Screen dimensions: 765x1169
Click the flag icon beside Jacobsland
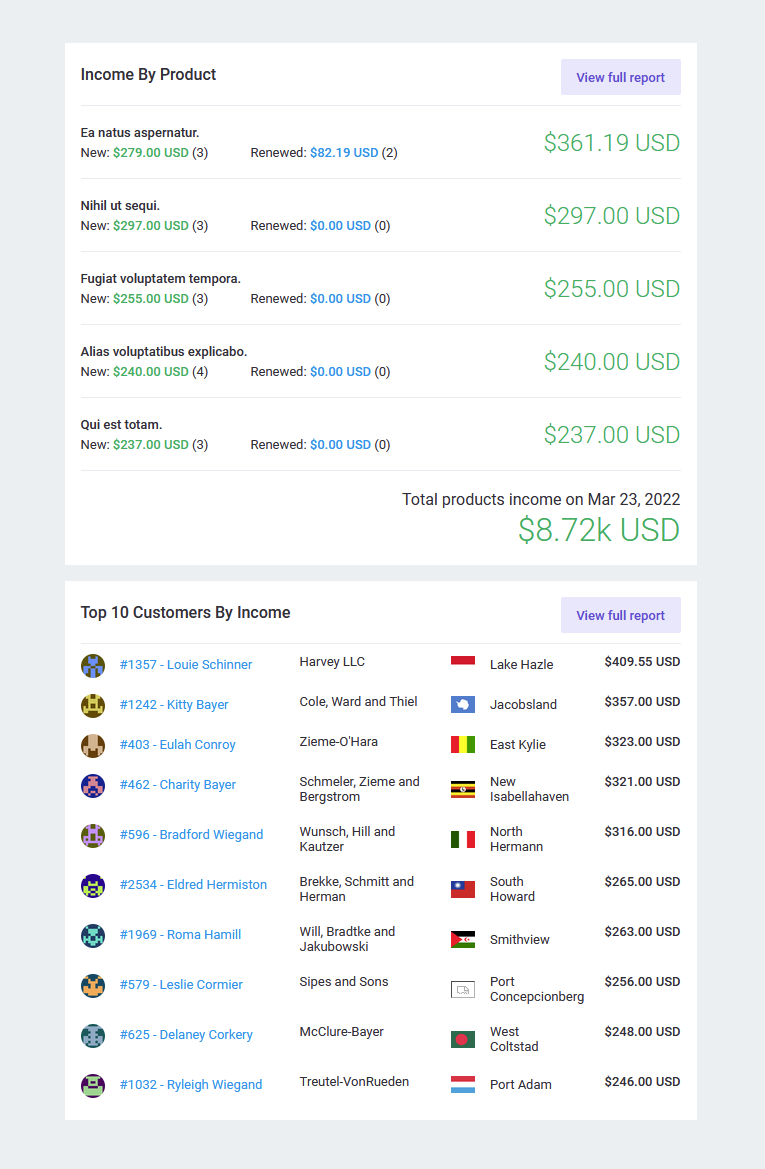pos(463,705)
